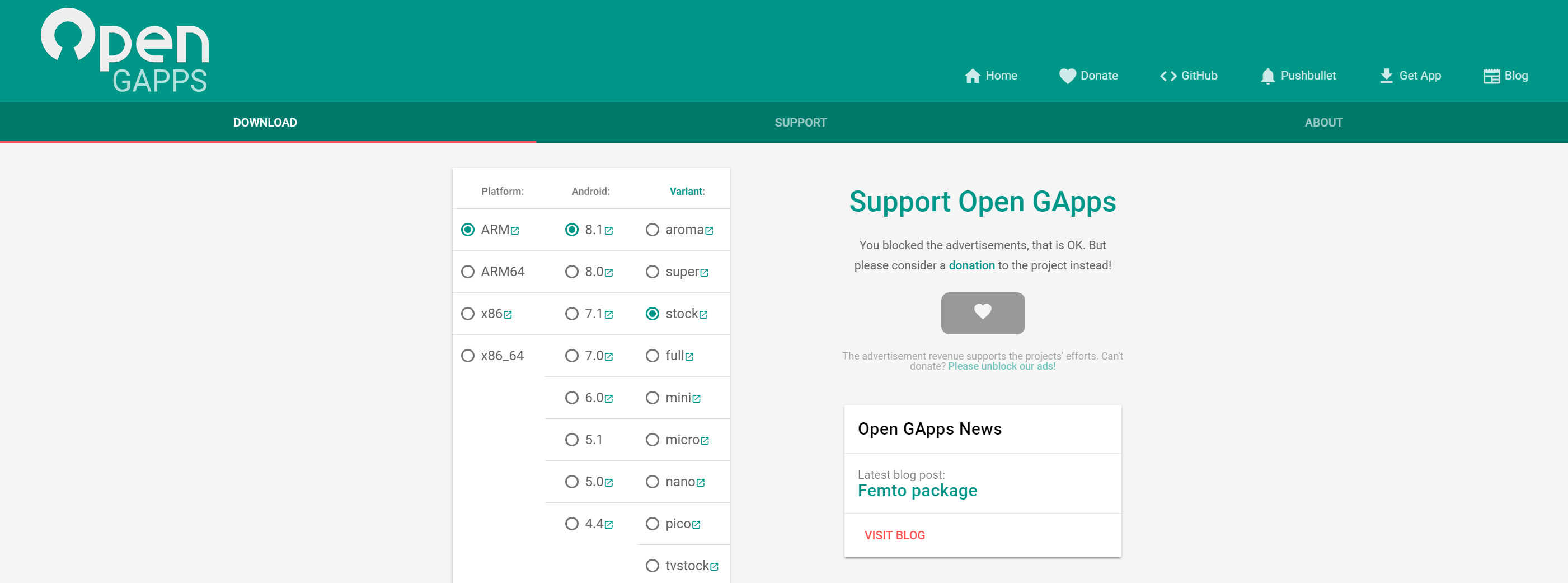The height and width of the screenshot is (583, 1568).
Task: Pick the pico variant radio button
Action: pos(652,524)
